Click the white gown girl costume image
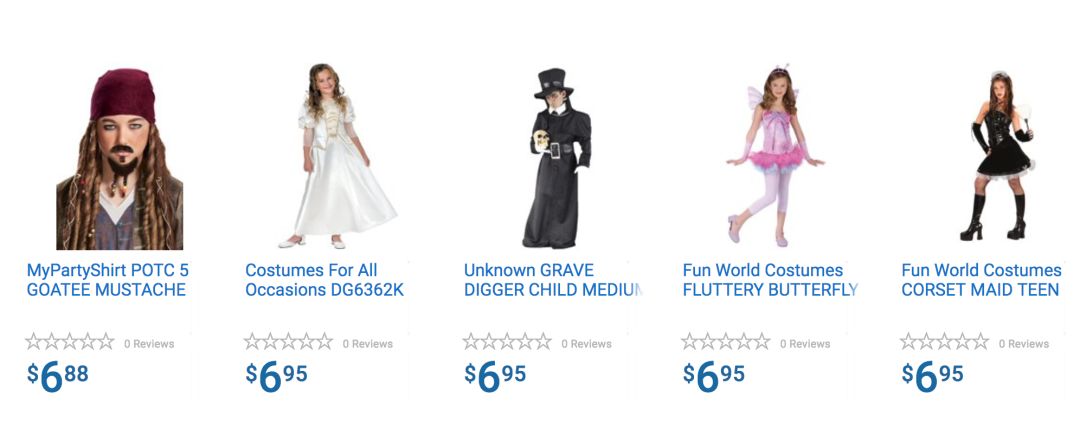The image size is (1080, 443). point(338,155)
